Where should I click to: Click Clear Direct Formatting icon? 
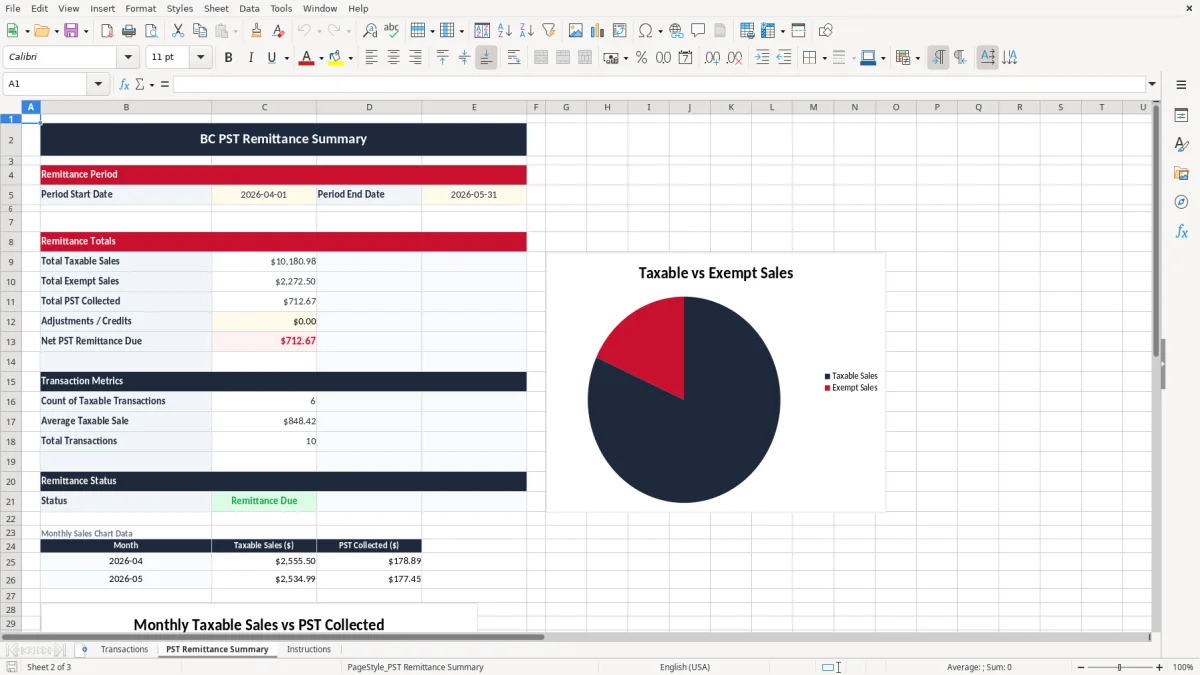click(x=279, y=31)
